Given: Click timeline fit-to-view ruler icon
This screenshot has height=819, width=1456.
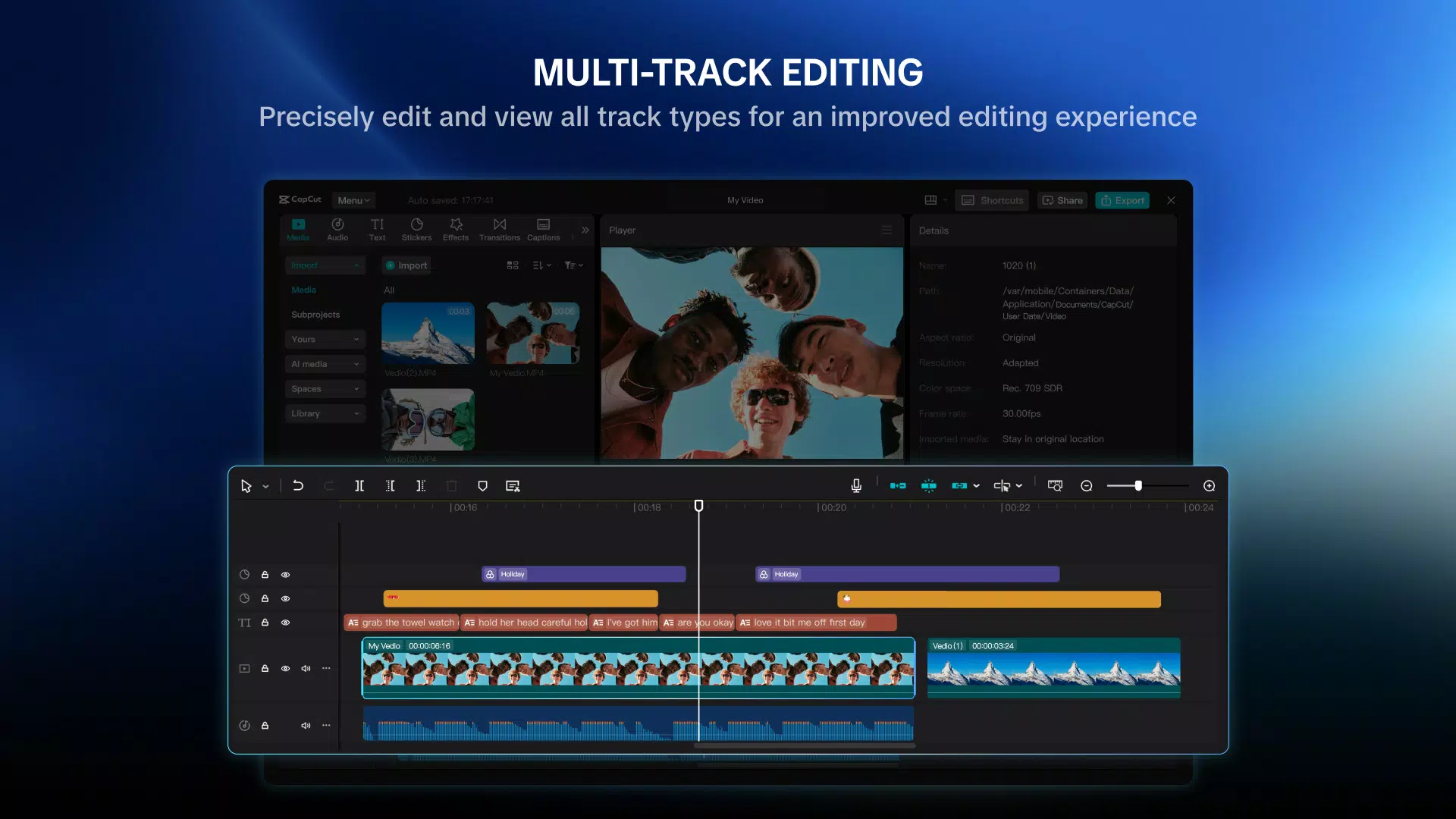Looking at the screenshot, I should (x=1055, y=486).
